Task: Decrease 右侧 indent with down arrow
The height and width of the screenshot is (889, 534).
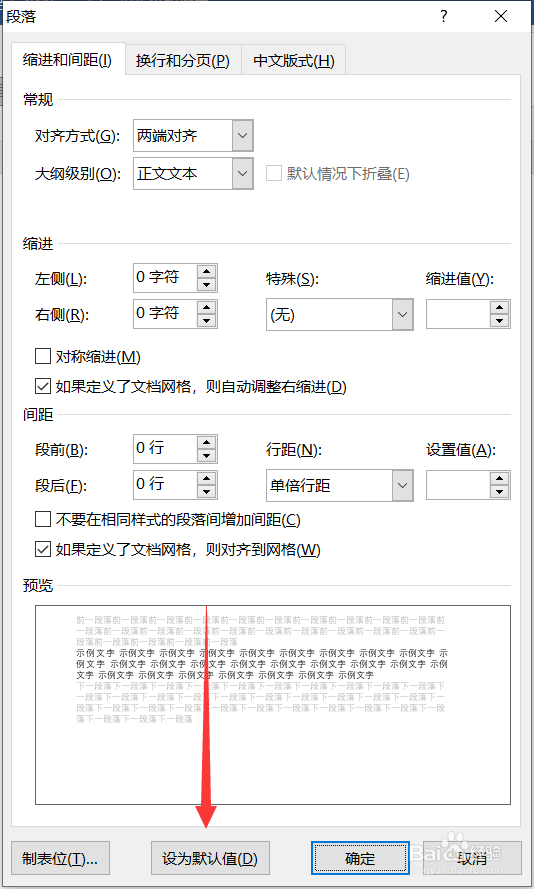Action: pos(206,321)
